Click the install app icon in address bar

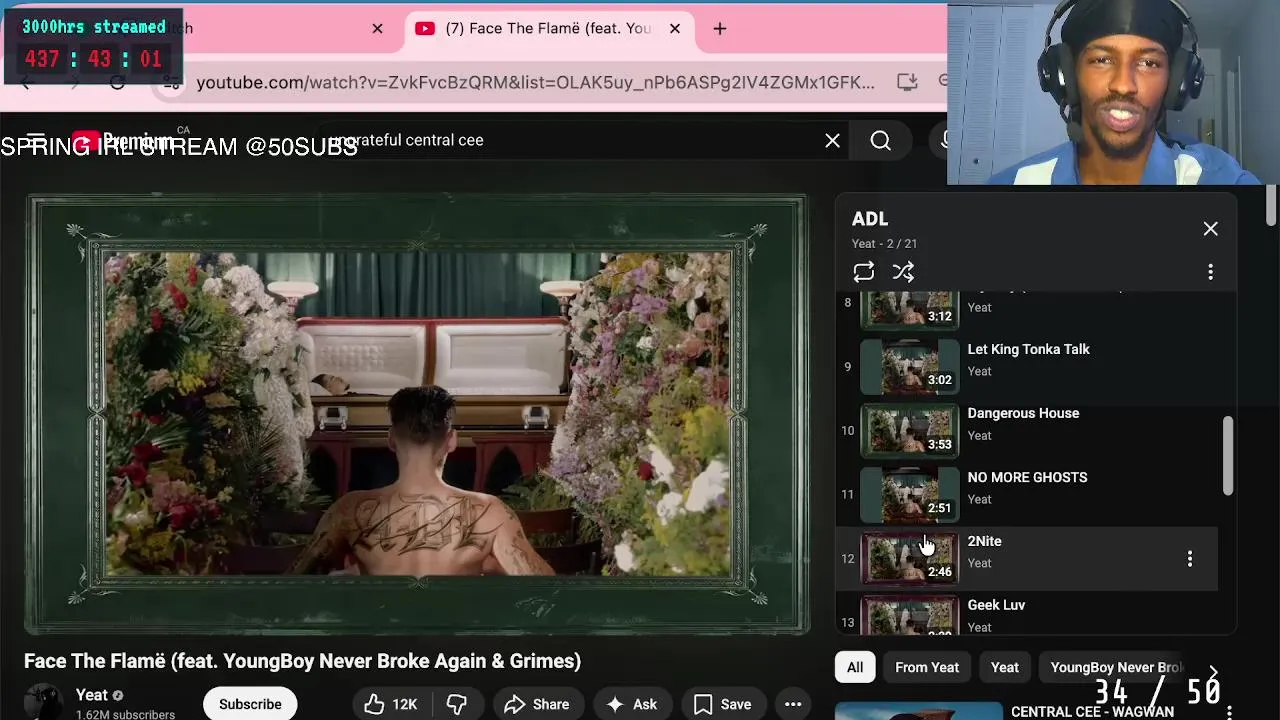[x=907, y=82]
